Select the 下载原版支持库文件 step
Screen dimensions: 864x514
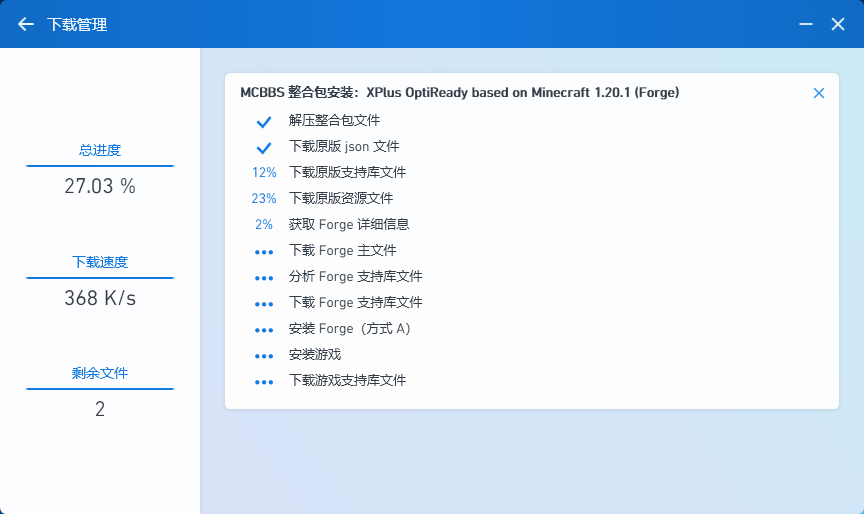(347, 173)
